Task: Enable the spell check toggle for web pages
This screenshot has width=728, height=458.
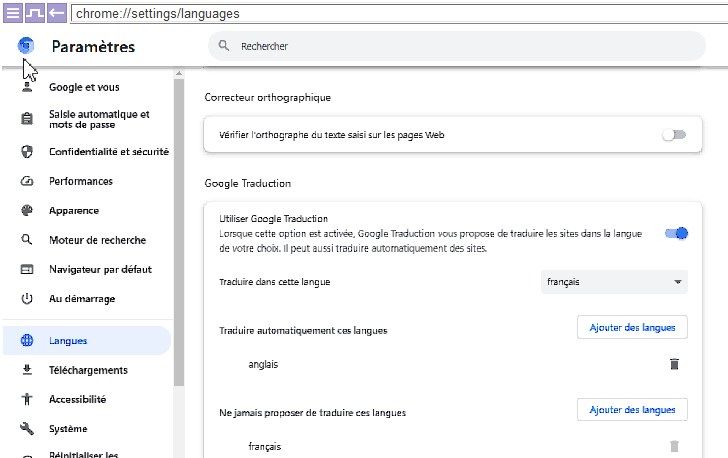Action: point(674,135)
